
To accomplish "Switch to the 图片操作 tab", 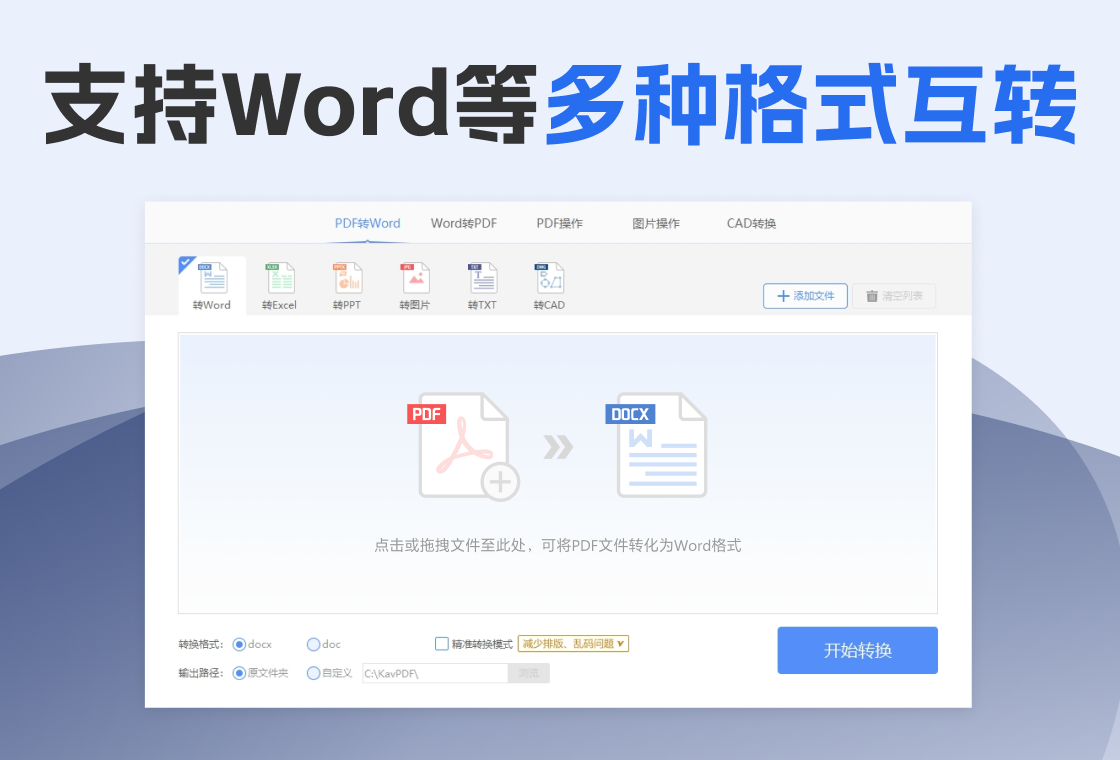I will click(x=656, y=224).
